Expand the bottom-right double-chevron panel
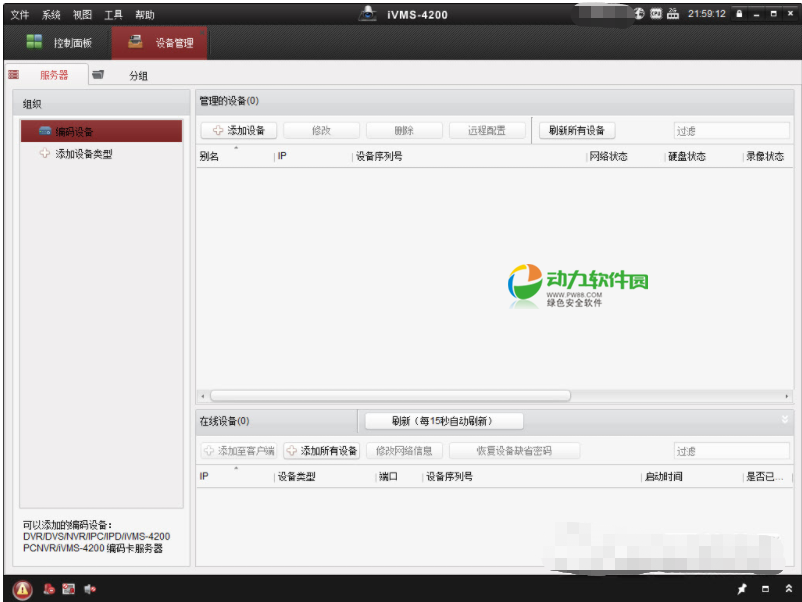Image resolution: width=802 pixels, height=602 pixels. pyautogui.click(x=788, y=589)
